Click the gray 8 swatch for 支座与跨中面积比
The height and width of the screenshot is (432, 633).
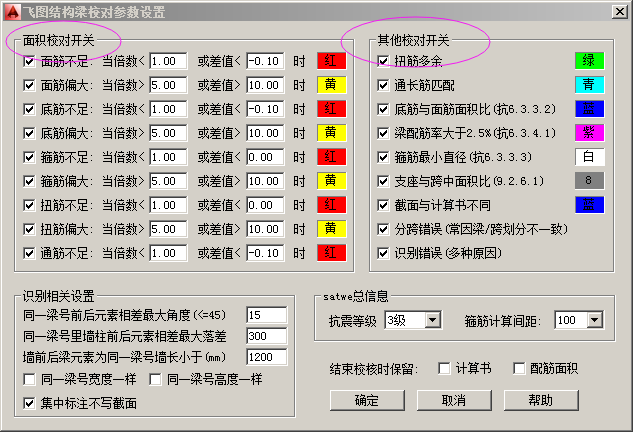(589, 181)
